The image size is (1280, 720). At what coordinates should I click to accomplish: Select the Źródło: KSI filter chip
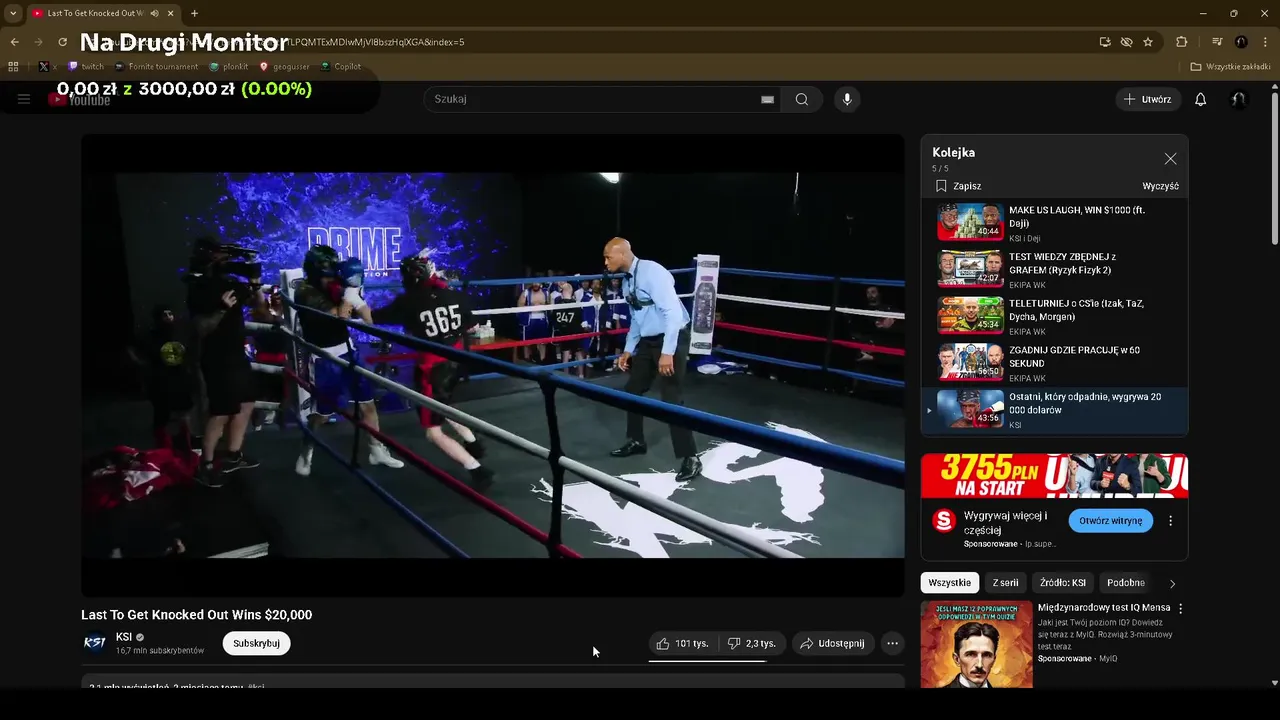coord(1063,582)
